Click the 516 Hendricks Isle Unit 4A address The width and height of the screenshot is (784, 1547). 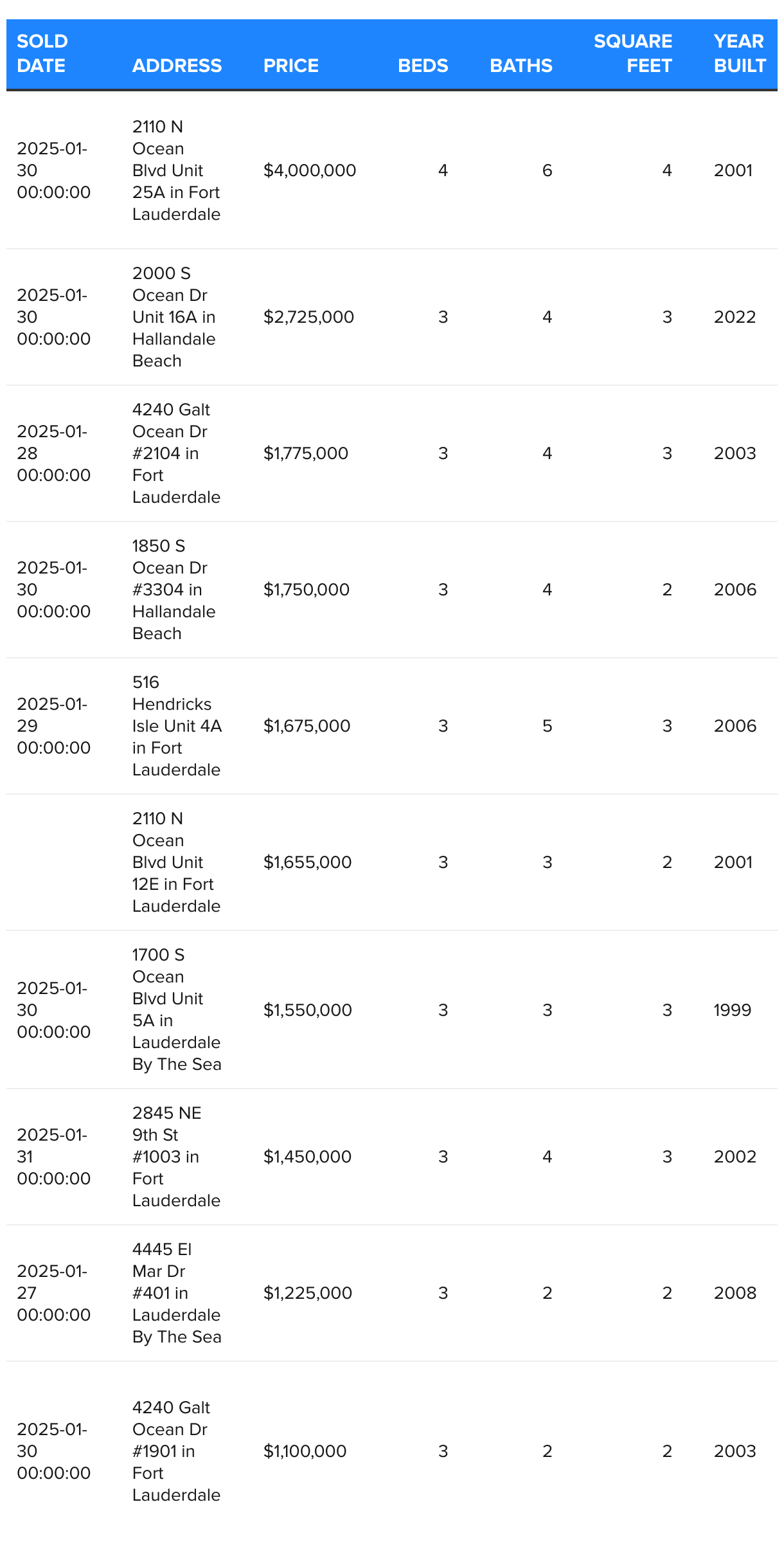(176, 726)
